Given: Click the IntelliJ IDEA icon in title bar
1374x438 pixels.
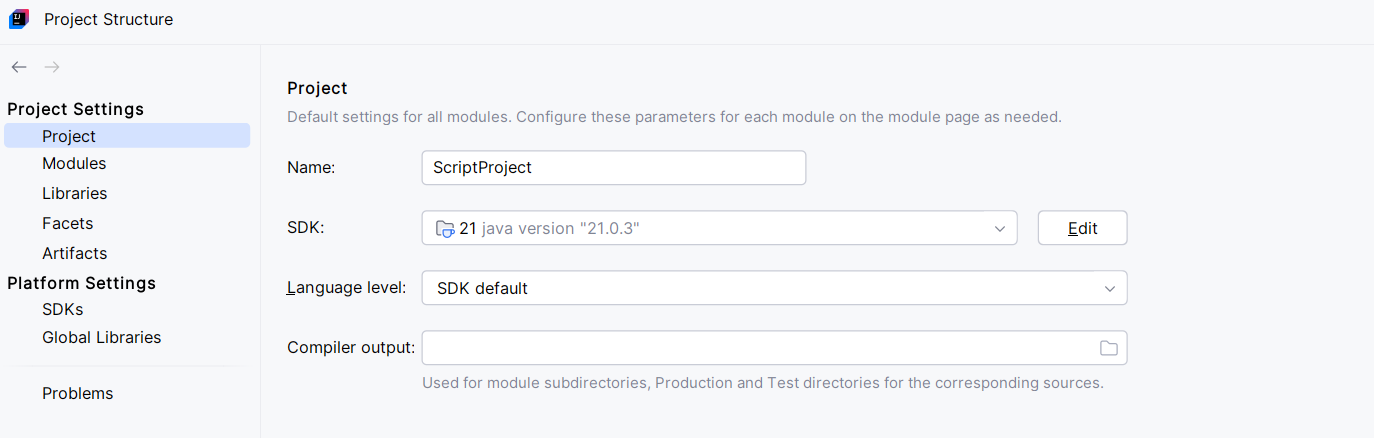Looking at the screenshot, I should coord(19,19).
